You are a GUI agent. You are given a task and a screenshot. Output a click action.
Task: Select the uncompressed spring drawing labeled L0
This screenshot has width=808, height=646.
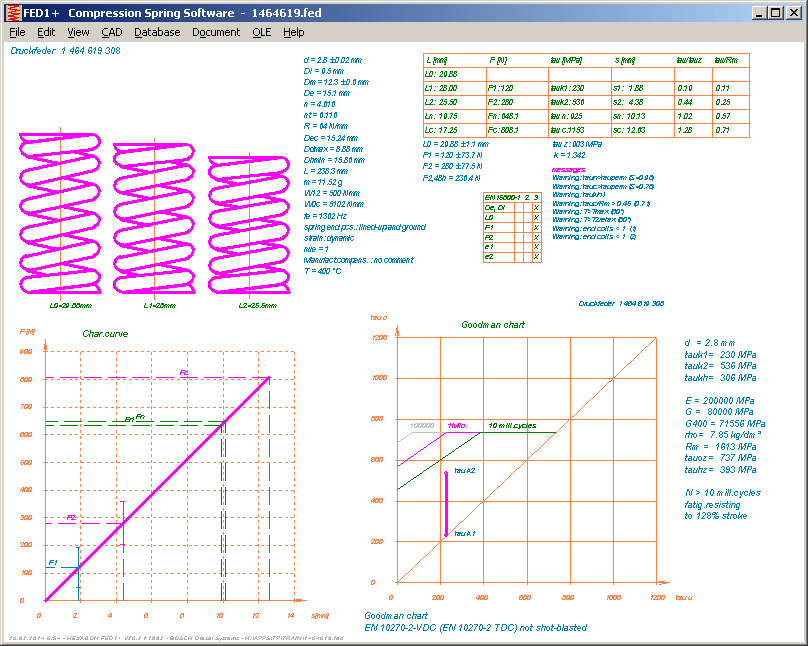[61, 212]
